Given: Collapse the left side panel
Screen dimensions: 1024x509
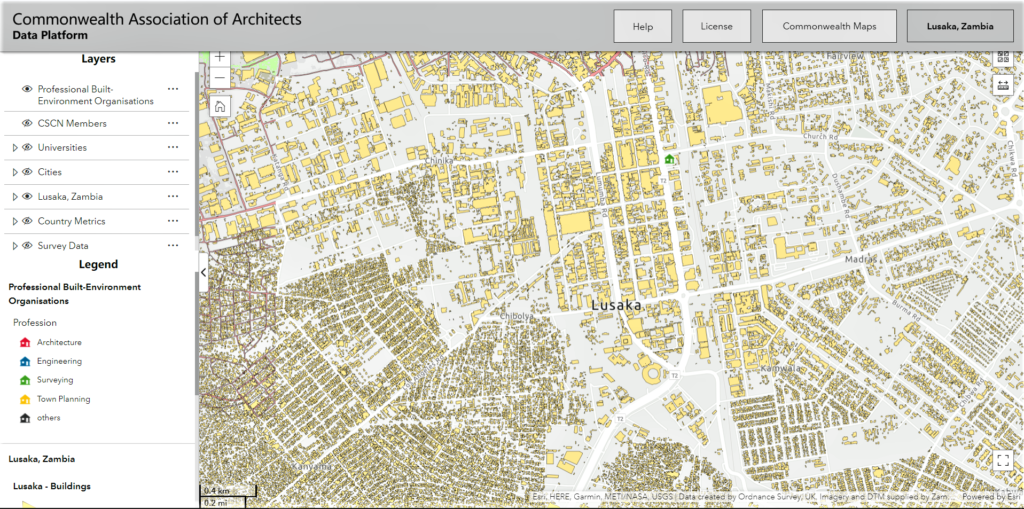Looking at the screenshot, I should click(x=203, y=272).
